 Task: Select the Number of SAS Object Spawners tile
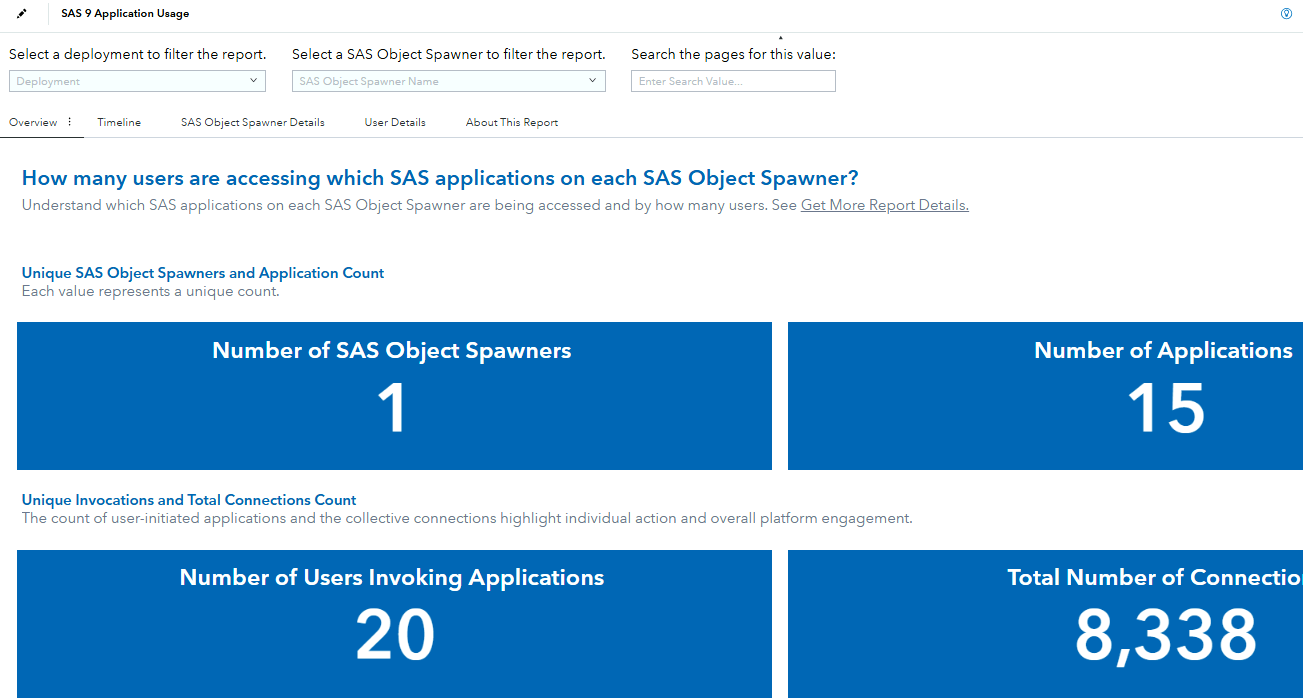point(394,396)
